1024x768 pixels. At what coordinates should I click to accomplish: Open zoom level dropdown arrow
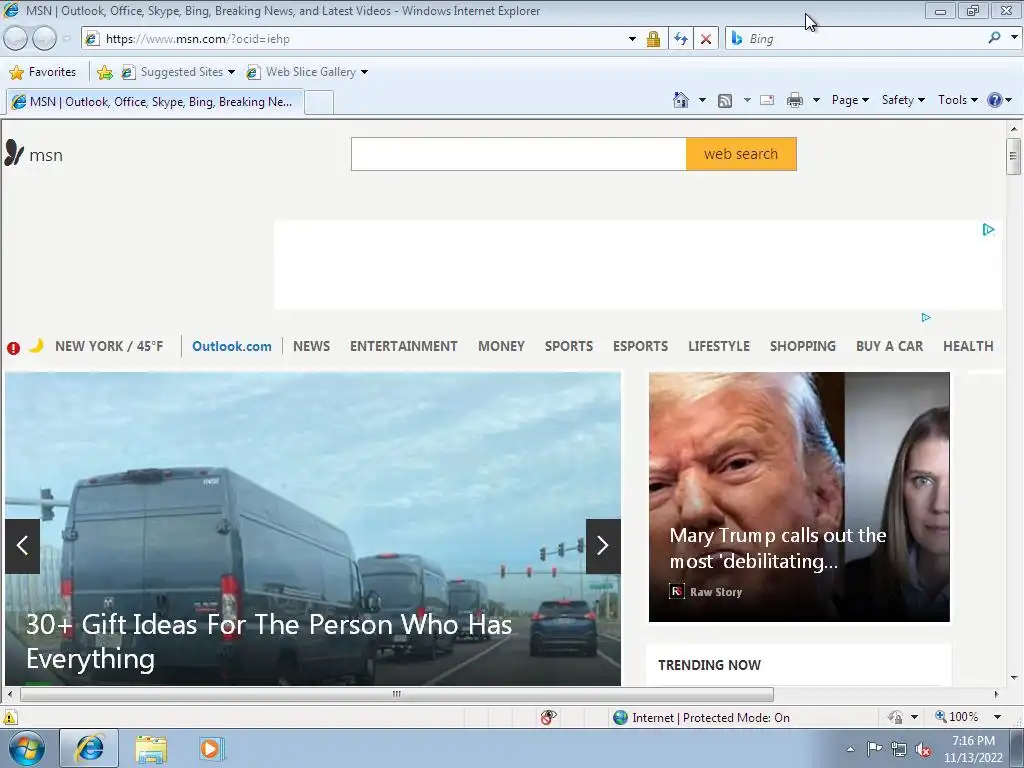(997, 717)
